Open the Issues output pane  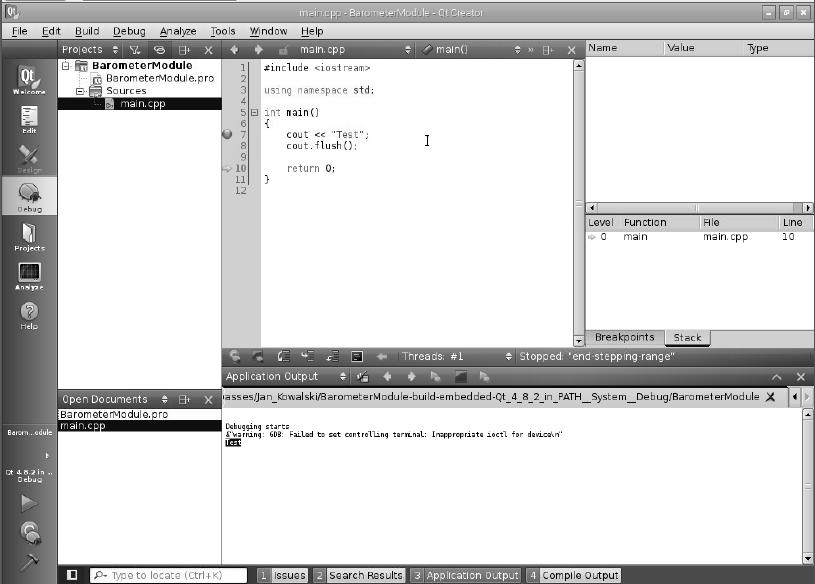click(283, 575)
